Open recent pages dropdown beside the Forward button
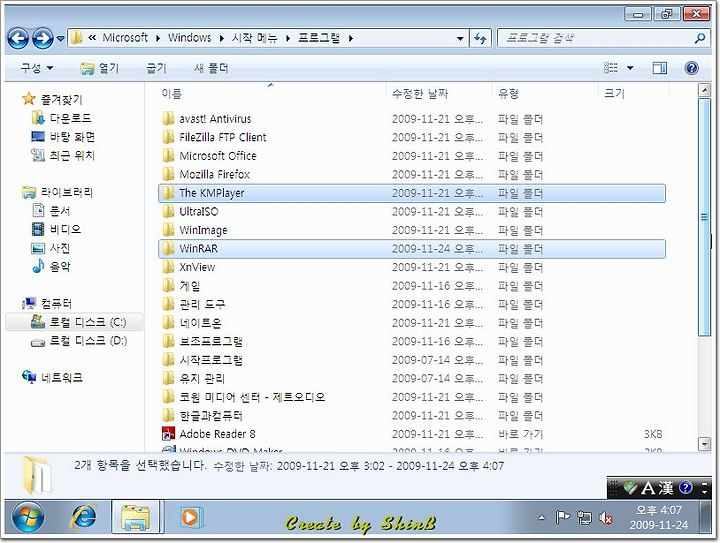This screenshot has width=720, height=543. point(60,39)
